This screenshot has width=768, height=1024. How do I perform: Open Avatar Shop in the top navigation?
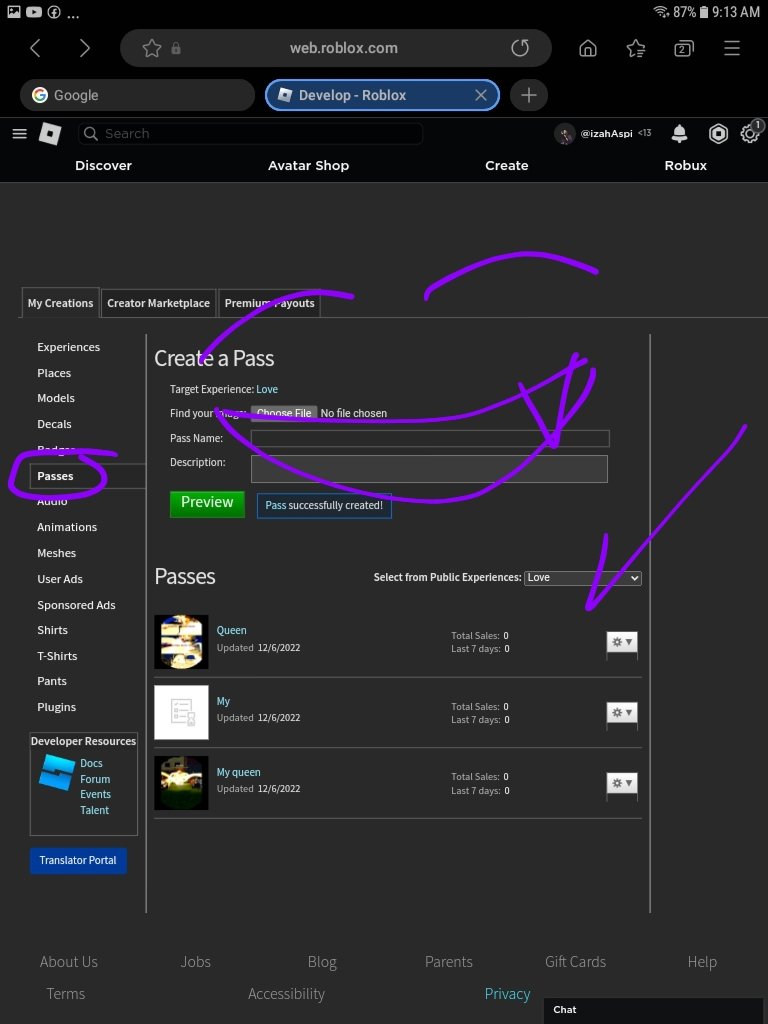(308, 166)
